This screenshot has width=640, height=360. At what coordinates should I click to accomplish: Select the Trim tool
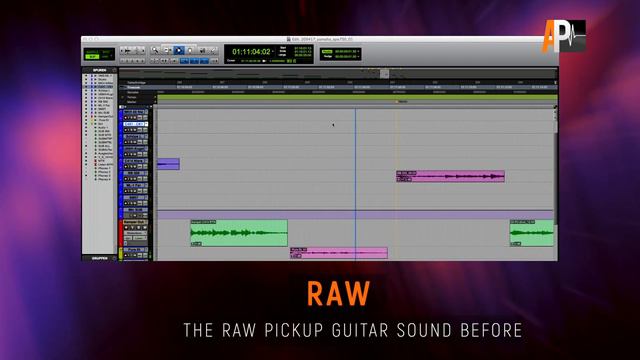pos(167,51)
